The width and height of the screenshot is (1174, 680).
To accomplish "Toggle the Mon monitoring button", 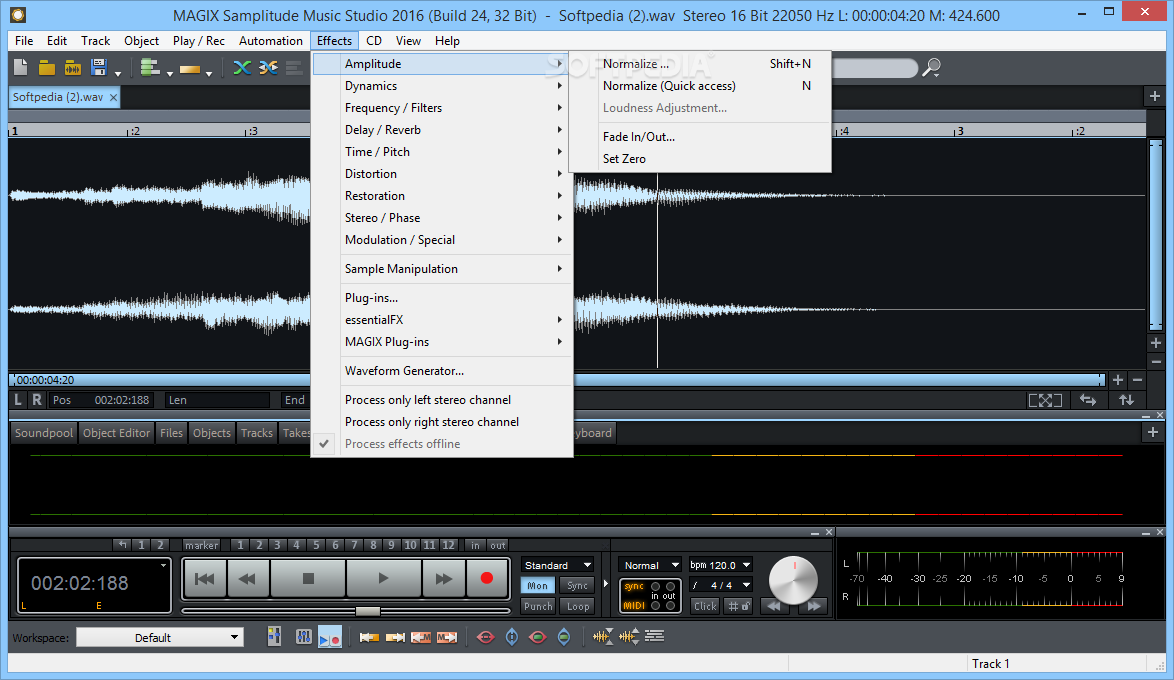I will point(538,586).
